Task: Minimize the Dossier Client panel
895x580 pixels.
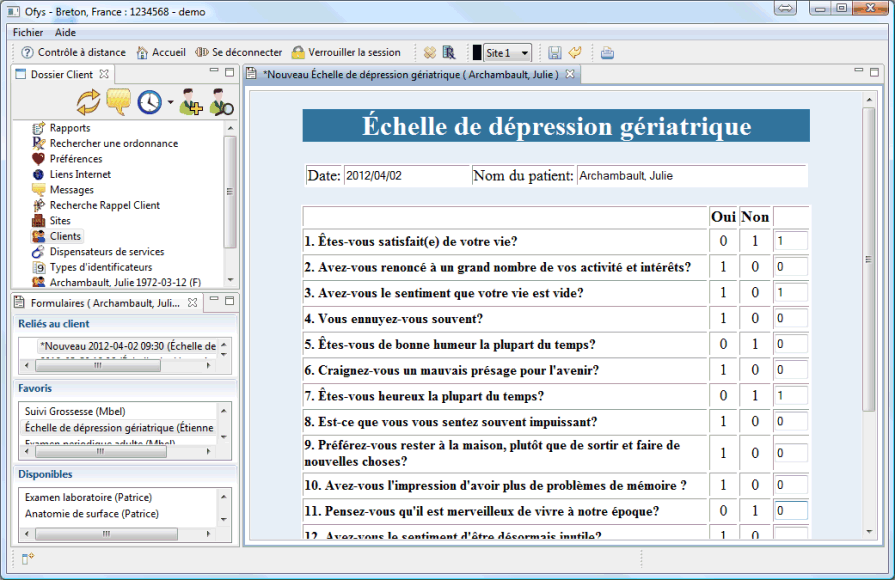Action: tap(214, 71)
